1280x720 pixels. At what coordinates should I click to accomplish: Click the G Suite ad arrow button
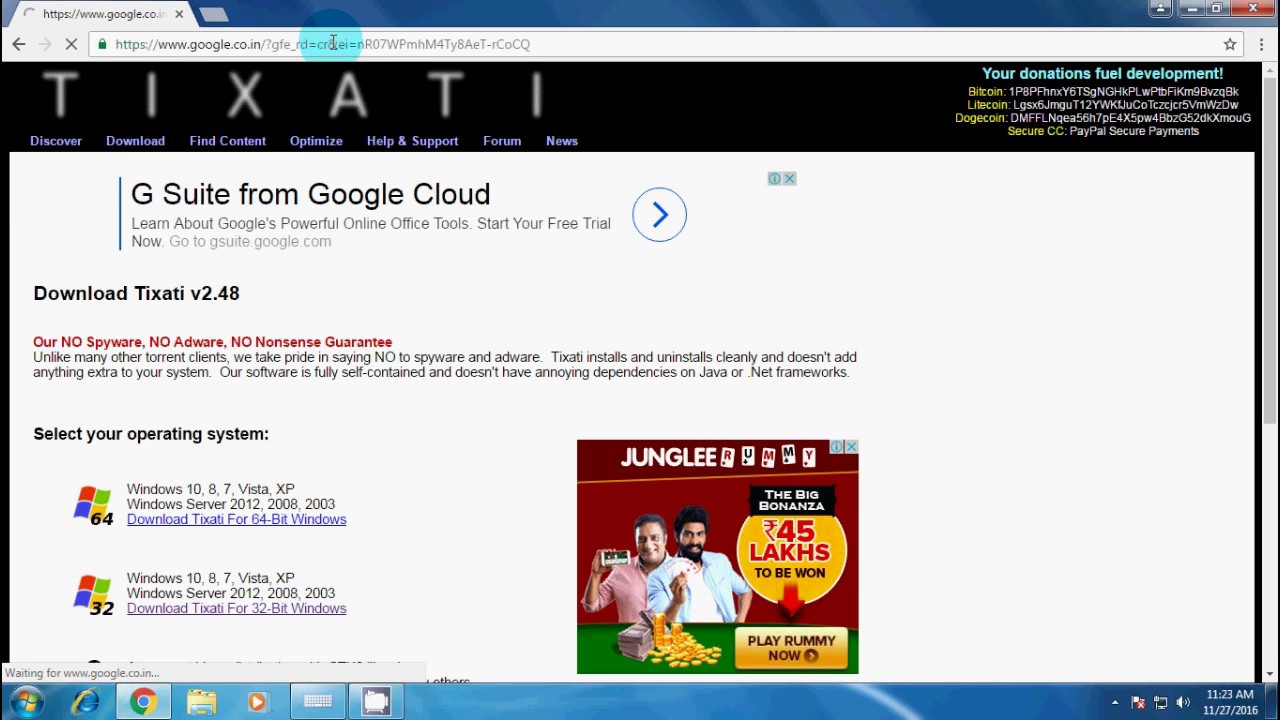coord(659,214)
